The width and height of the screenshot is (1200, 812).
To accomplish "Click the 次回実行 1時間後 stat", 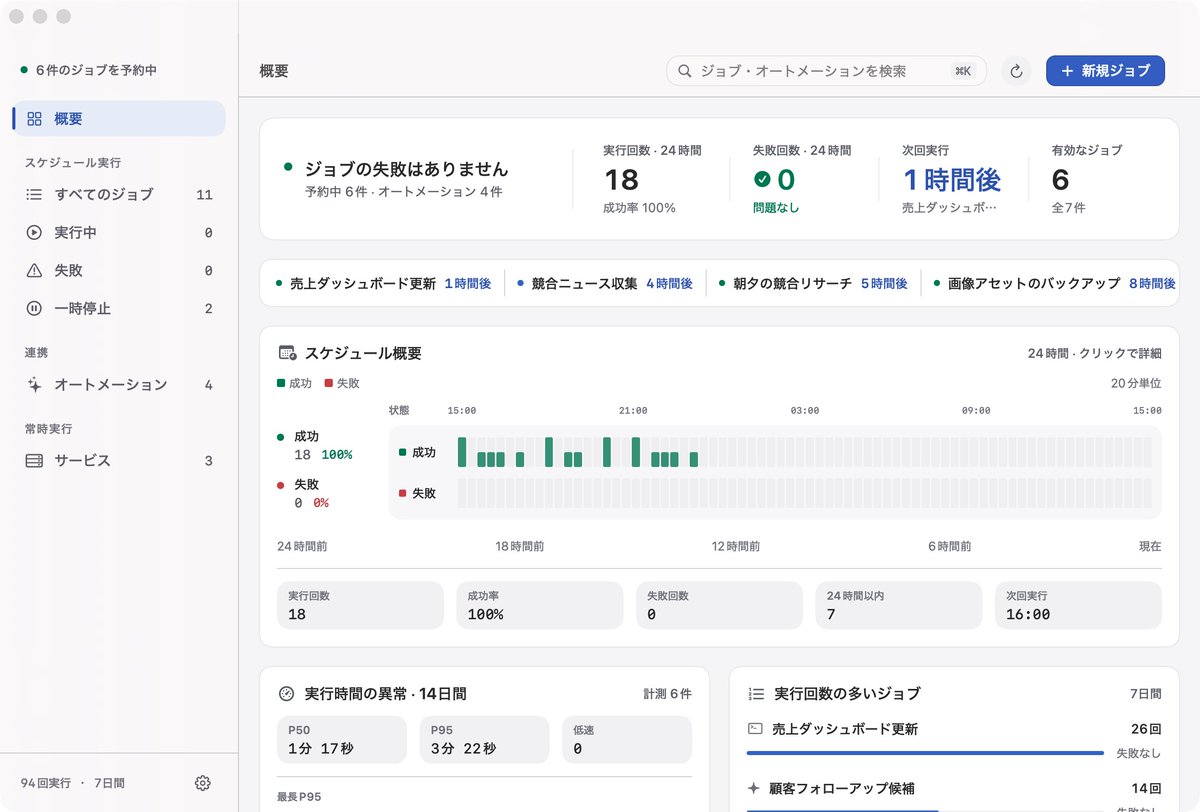I will pos(951,179).
